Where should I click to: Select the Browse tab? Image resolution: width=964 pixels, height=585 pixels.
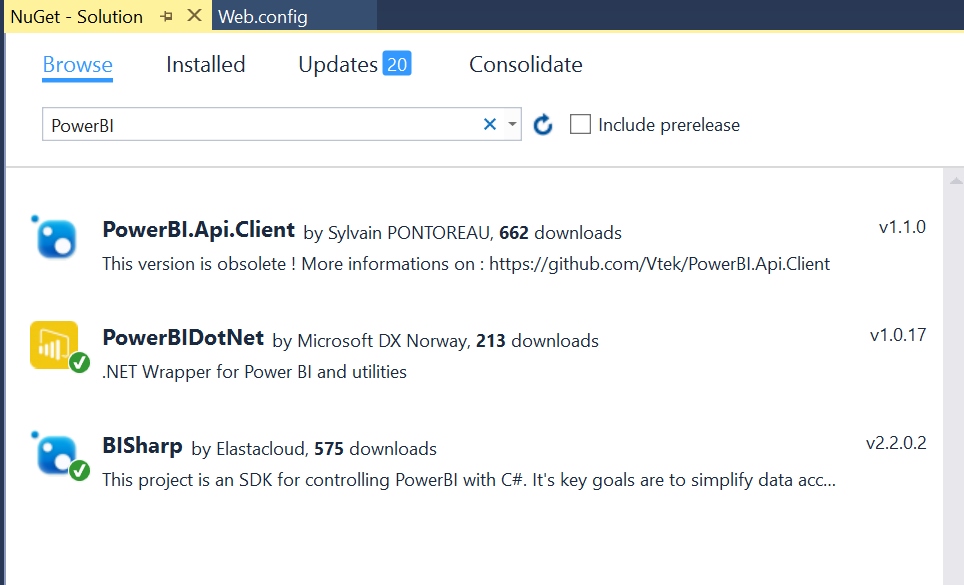tap(77, 65)
